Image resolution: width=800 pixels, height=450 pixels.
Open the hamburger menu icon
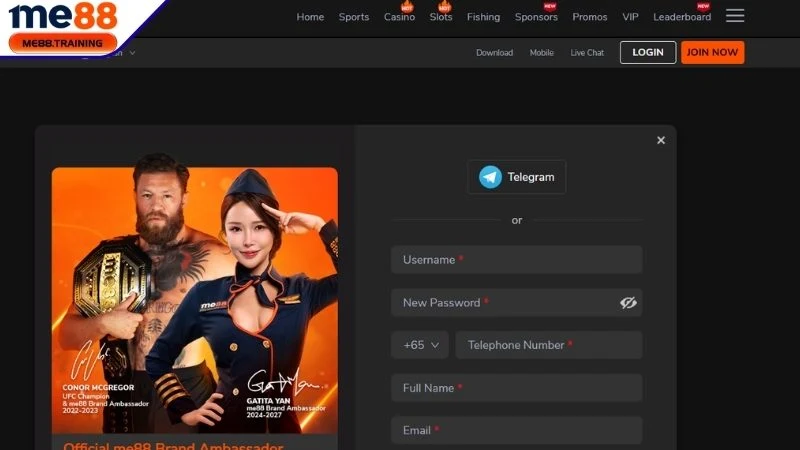[x=735, y=16]
